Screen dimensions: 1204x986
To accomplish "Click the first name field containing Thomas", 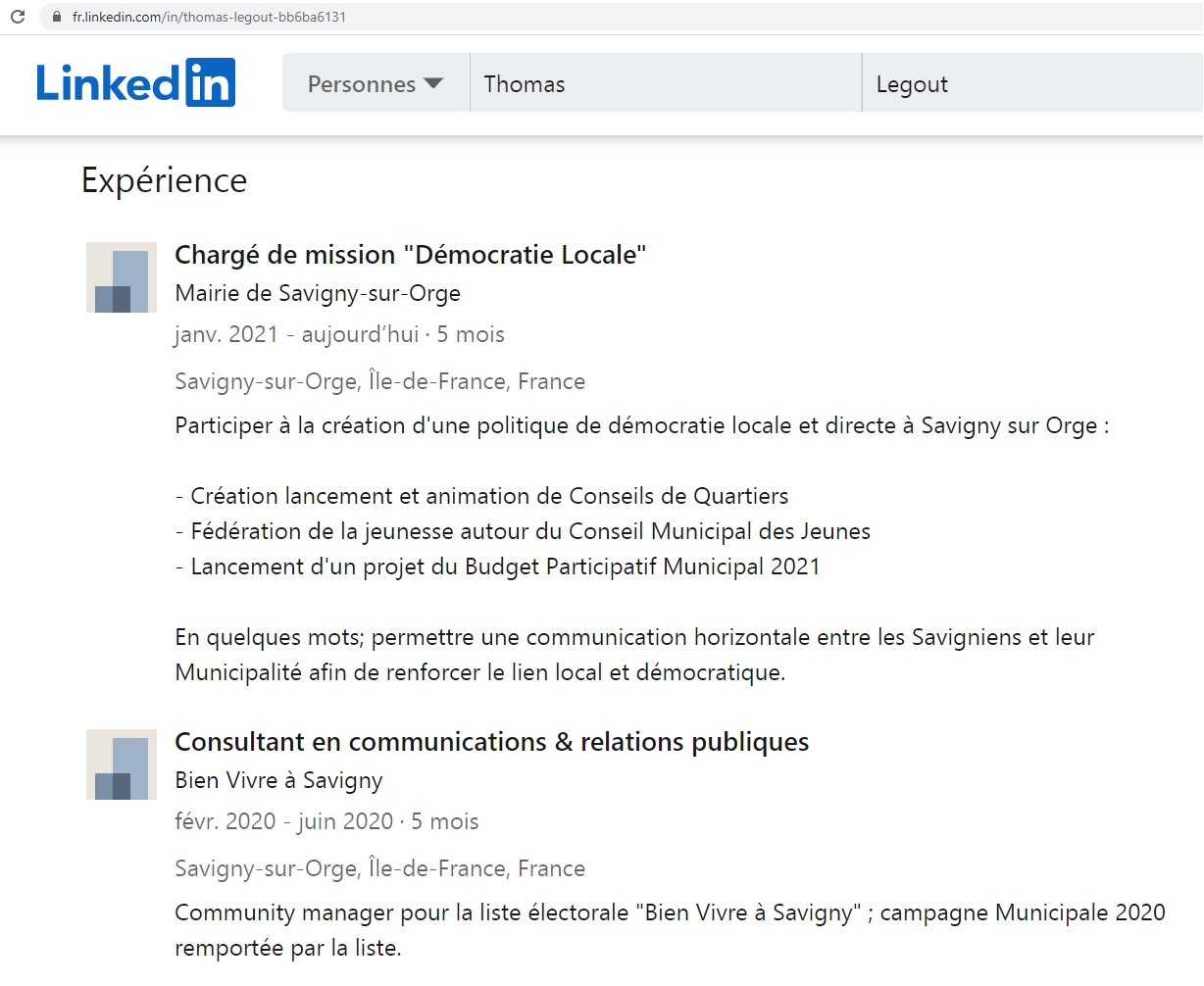I will [x=665, y=84].
